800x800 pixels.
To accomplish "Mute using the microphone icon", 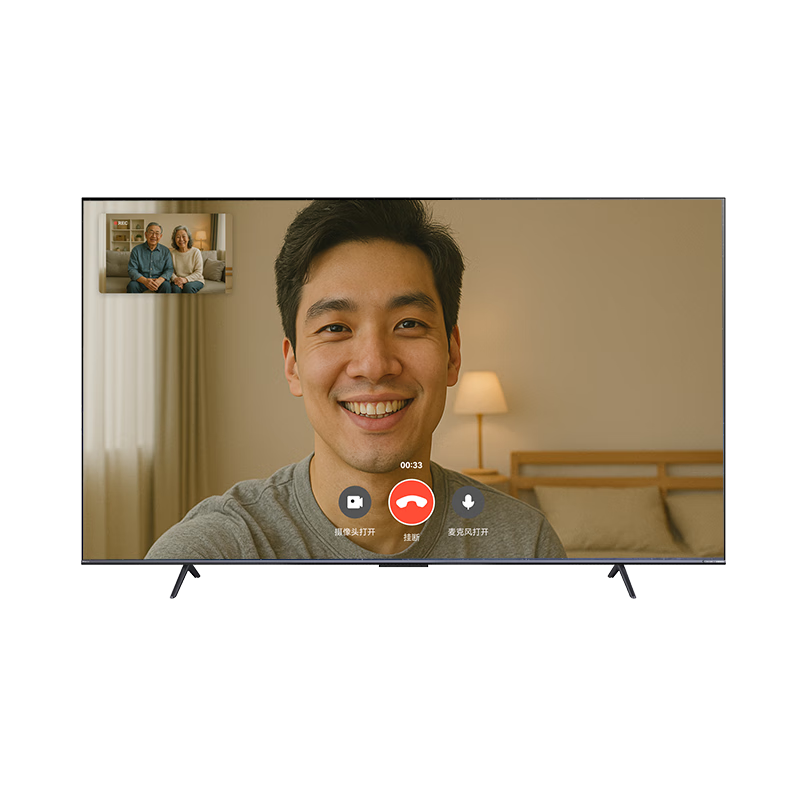I will [x=468, y=502].
